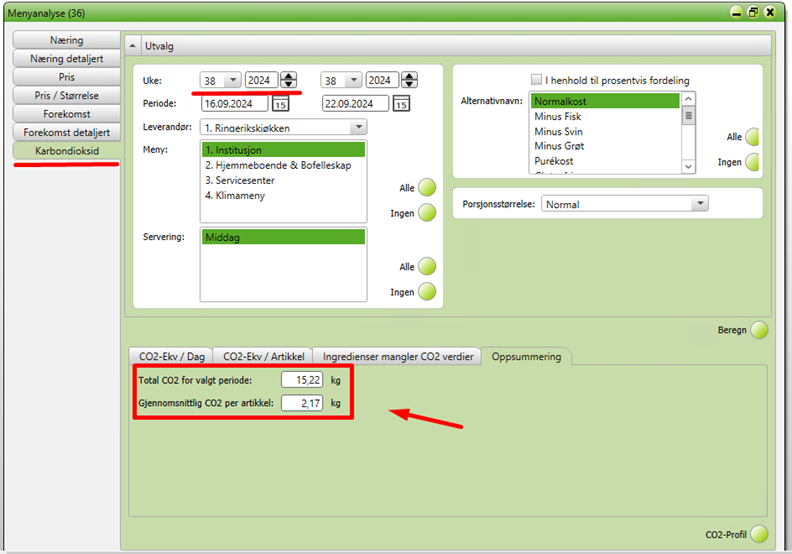Screen dimensions: 792x554
Task: Click the green Beregn button
Action: 759,330
